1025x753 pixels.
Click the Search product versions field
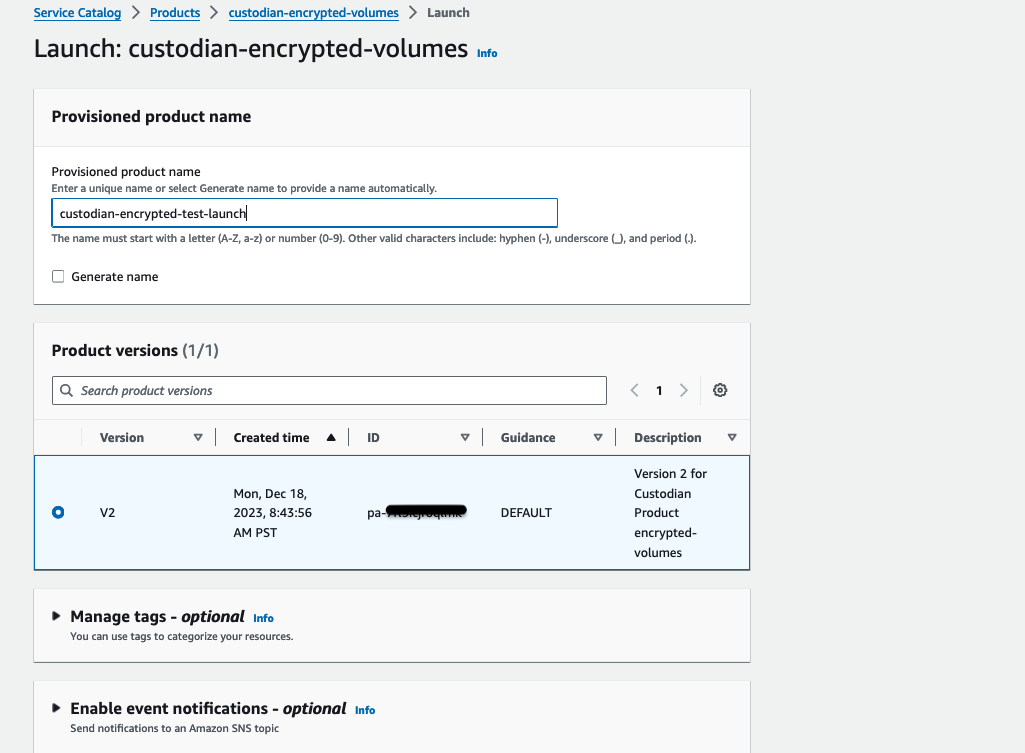(x=329, y=390)
